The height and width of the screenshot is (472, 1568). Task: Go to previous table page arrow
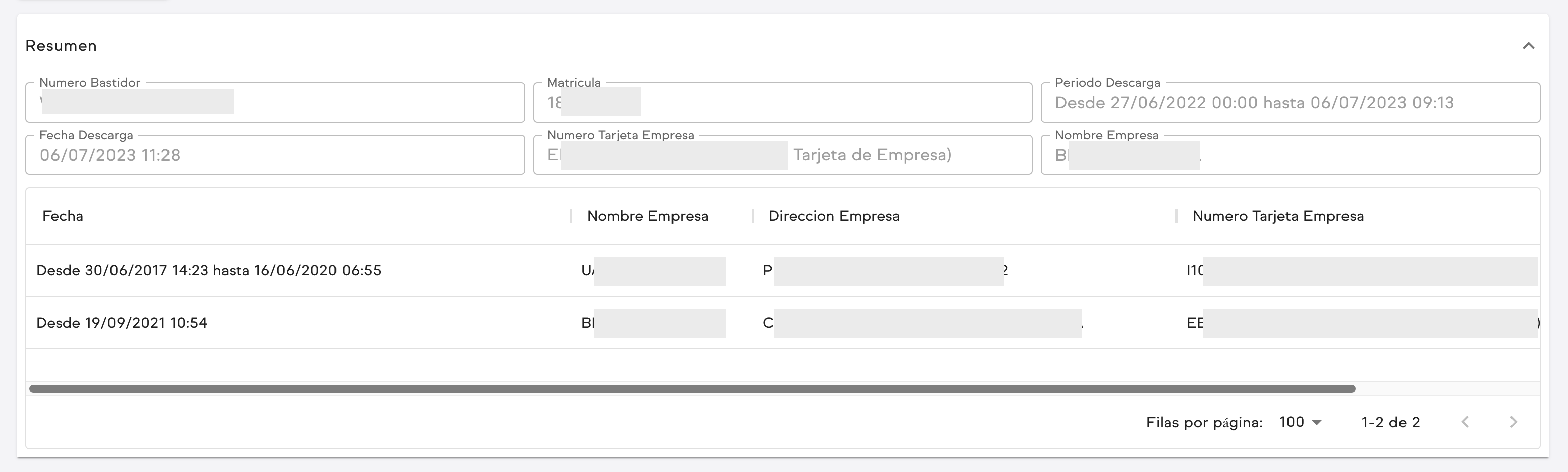1465,422
